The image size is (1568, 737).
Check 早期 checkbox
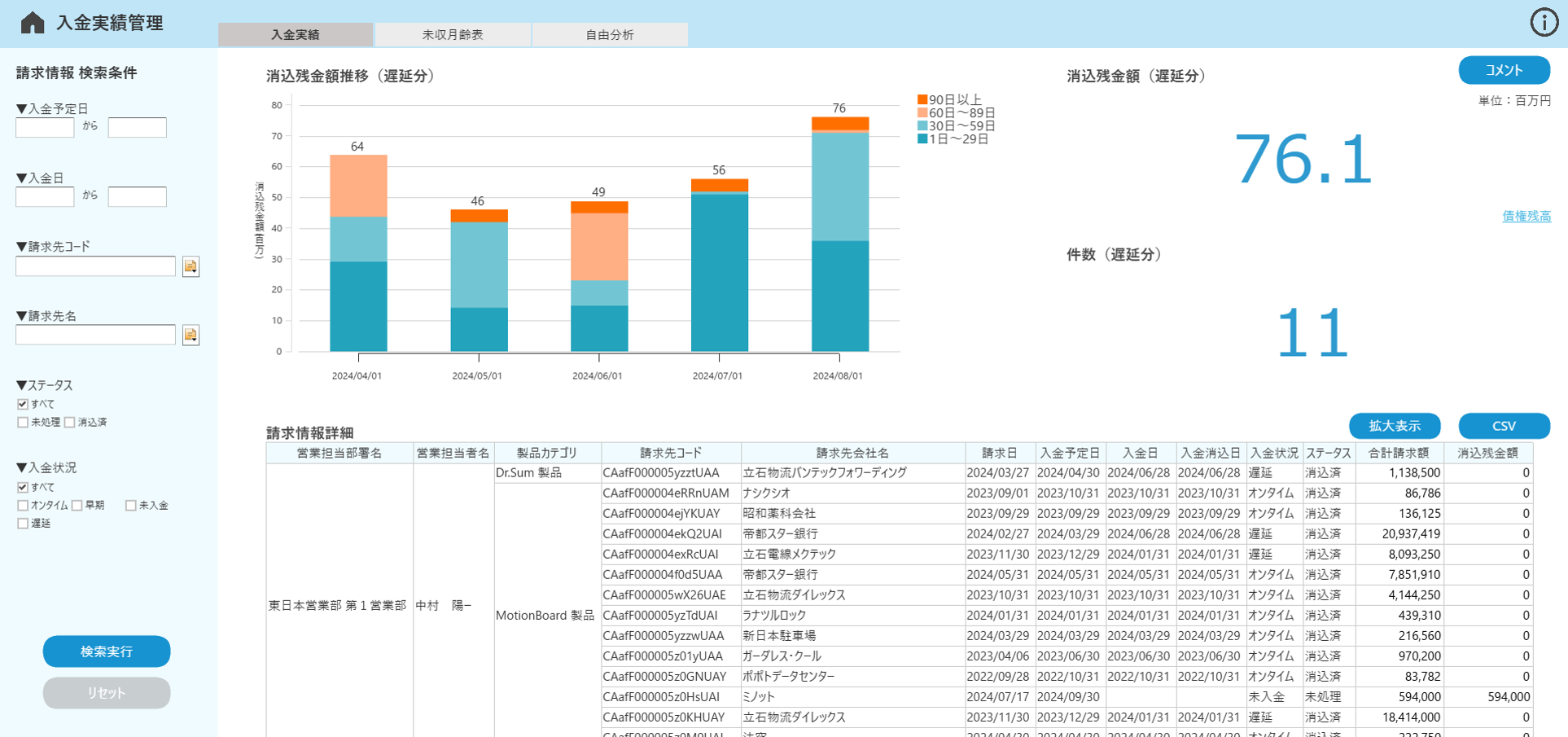point(77,505)
